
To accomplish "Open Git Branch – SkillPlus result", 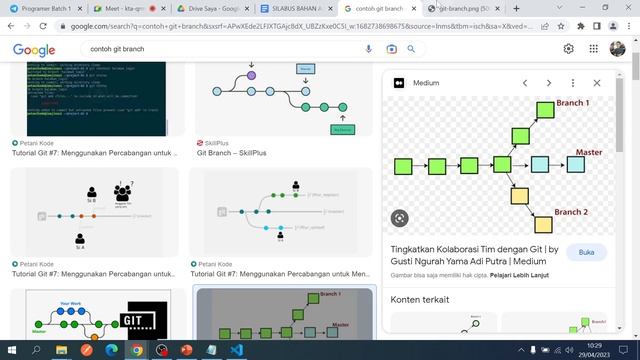I will [231, 153].
